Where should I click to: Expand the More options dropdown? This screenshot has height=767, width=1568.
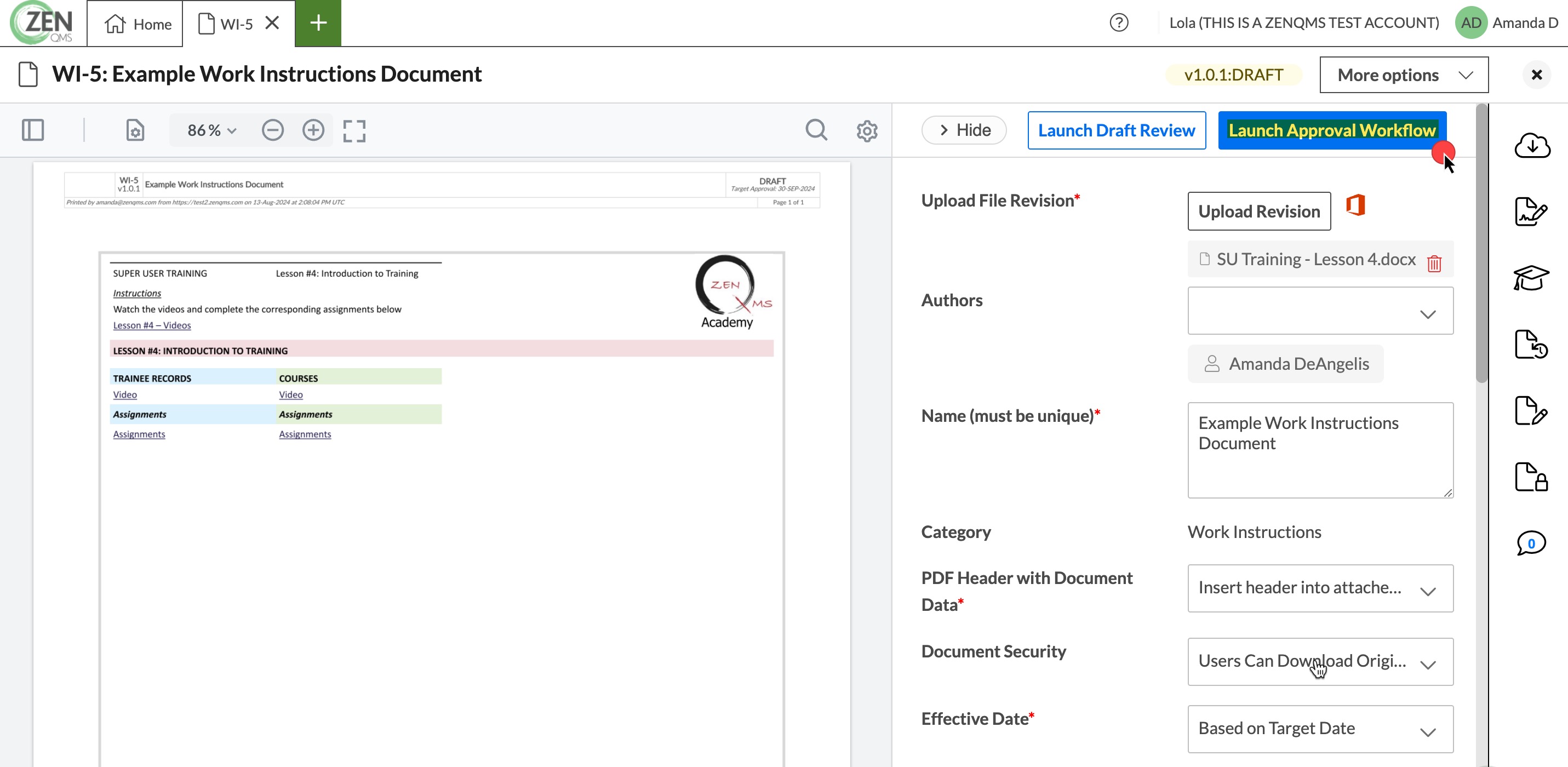click(1404, 75)
